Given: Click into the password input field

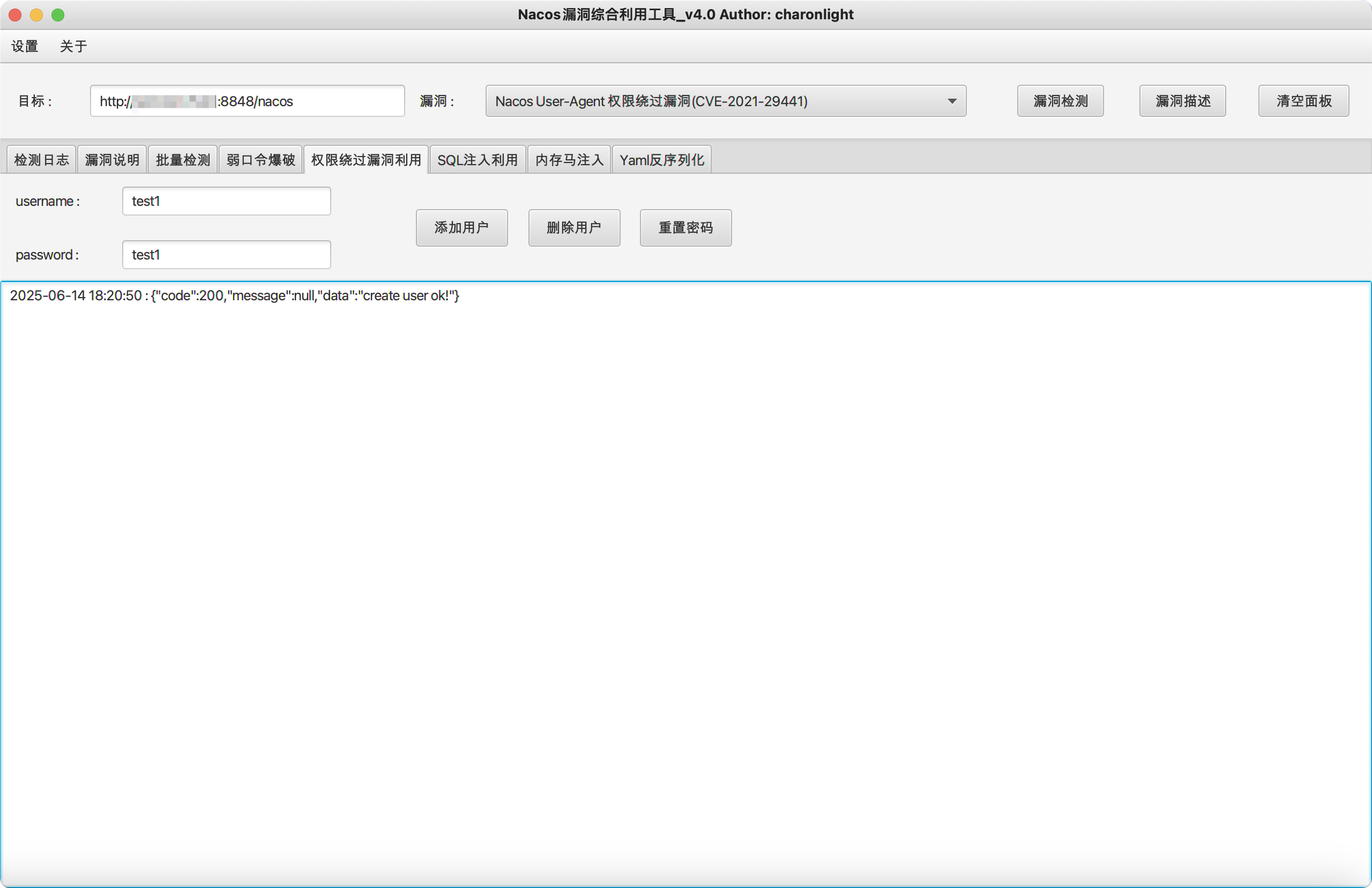Looking at the screenshot, I should 226,255.
